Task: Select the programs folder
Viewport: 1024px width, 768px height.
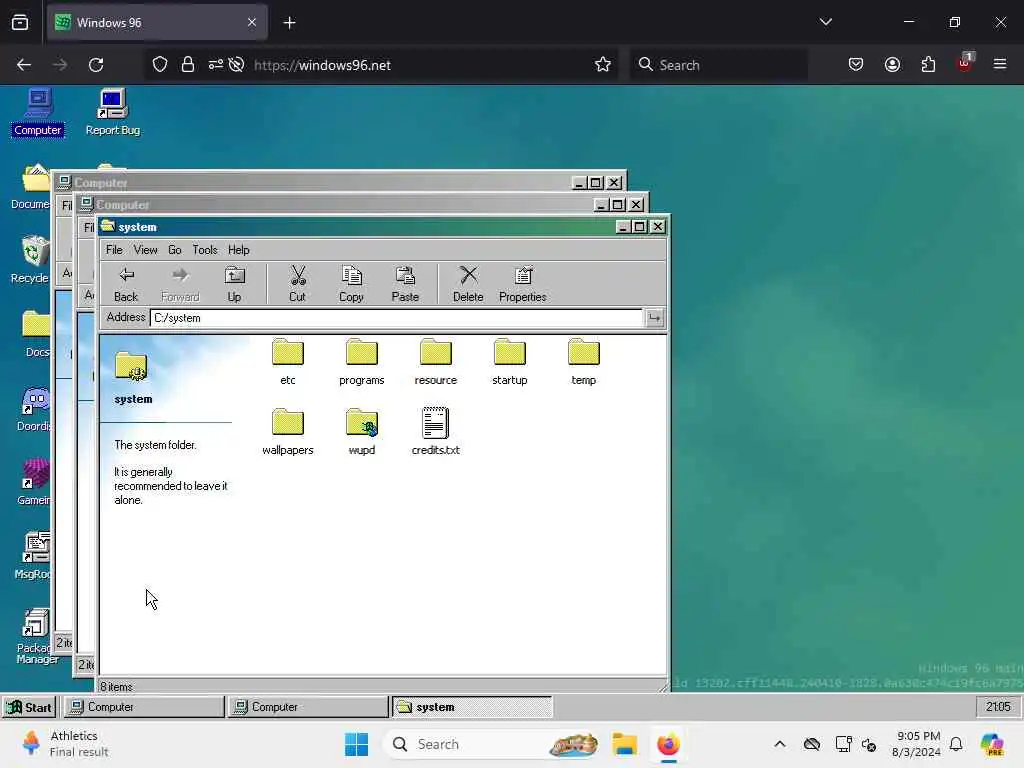Action: point(362,362)
